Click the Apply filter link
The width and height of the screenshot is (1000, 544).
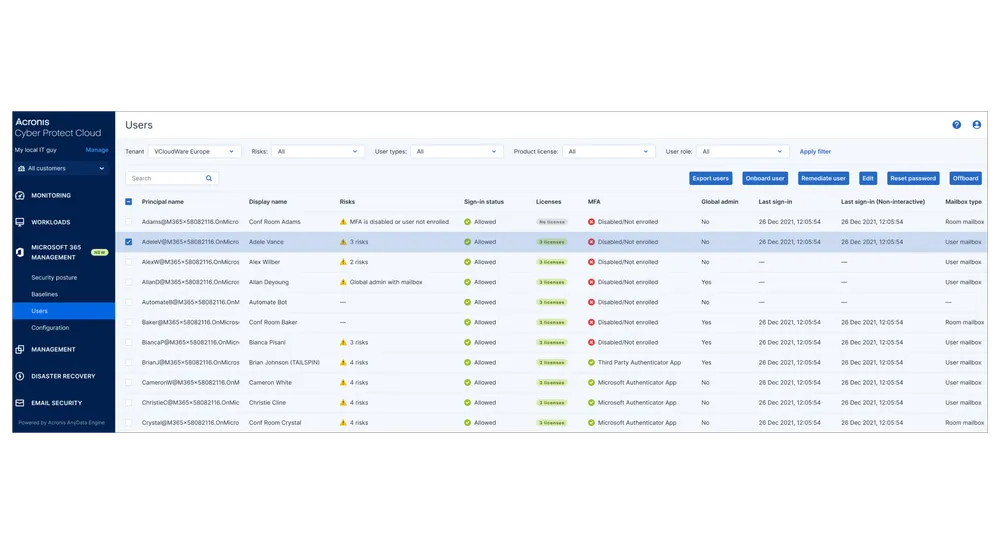pyautogui.click(x=815, y=152)
